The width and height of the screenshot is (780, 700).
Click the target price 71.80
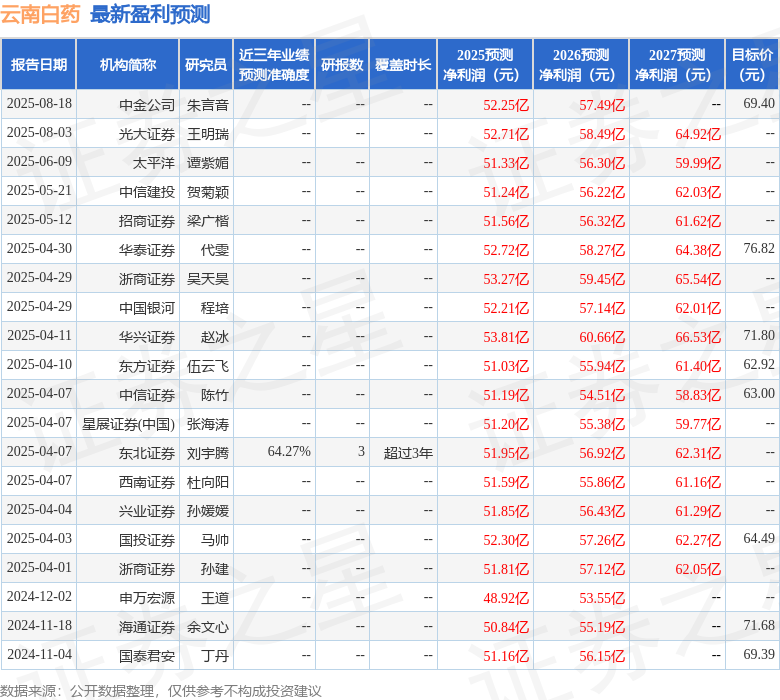point(759,335)
